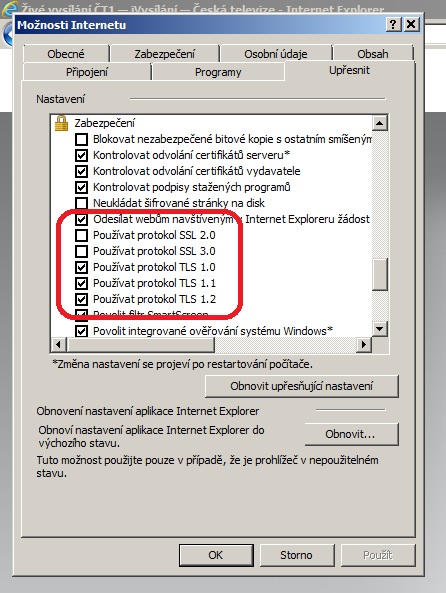Viewport: 446px width, 593px height.
Task: Click the vertical scrollbar thumb in settings
Action: pyautogui.click(x=380, y=274)
